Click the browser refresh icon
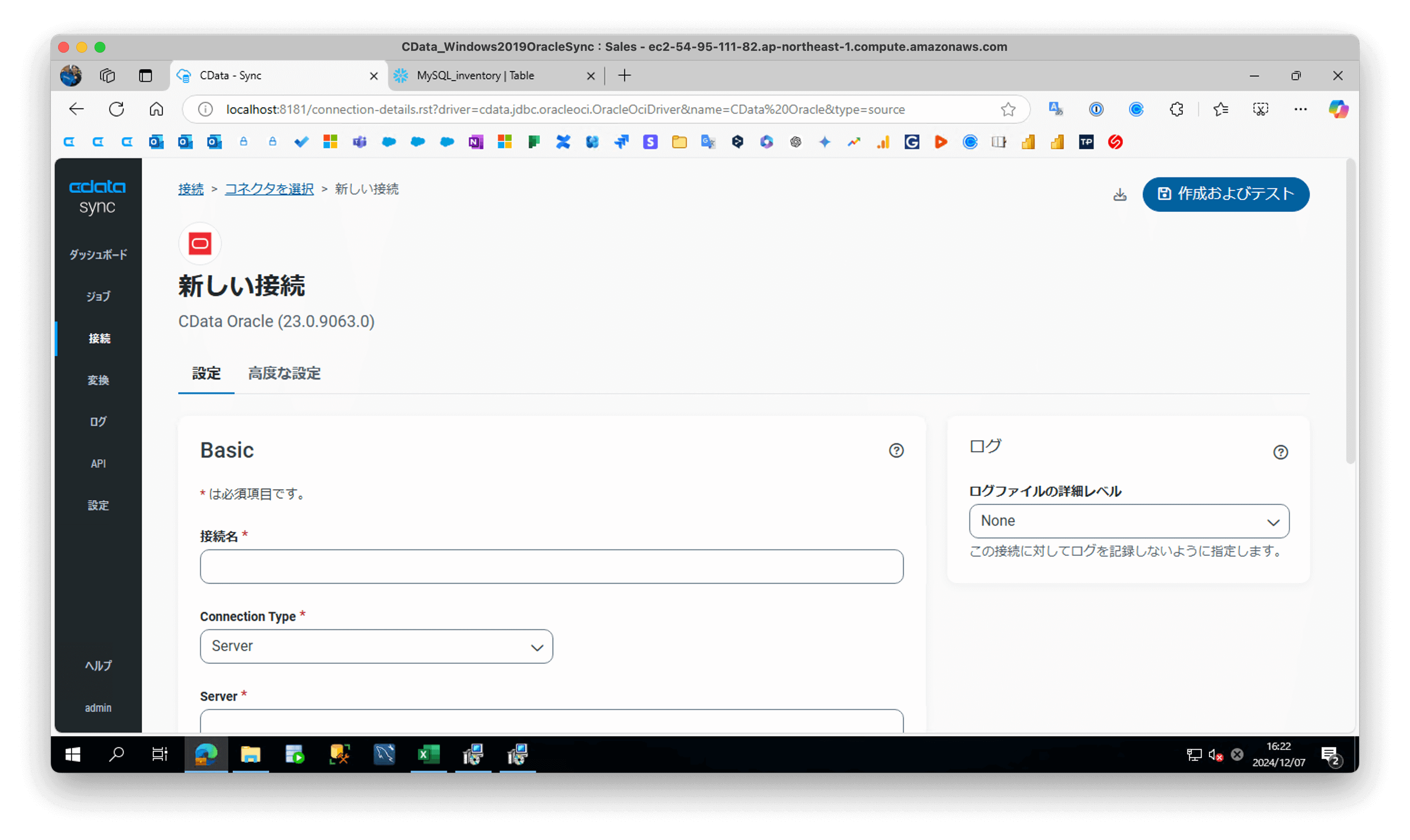1410x840 pixels. pos(117,109)
